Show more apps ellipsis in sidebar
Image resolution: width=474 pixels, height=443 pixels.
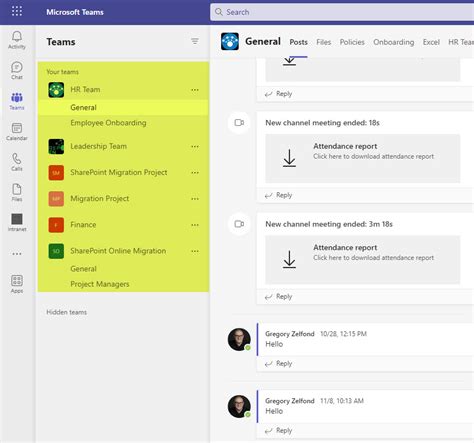click(x=17, y=254)
